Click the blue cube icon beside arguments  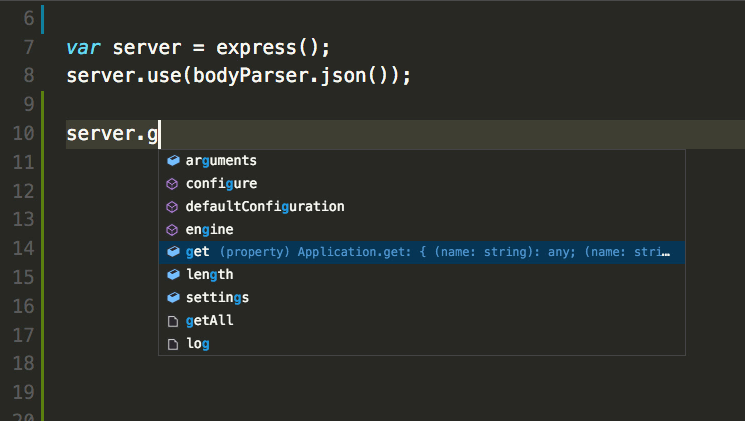click(173, 161)
